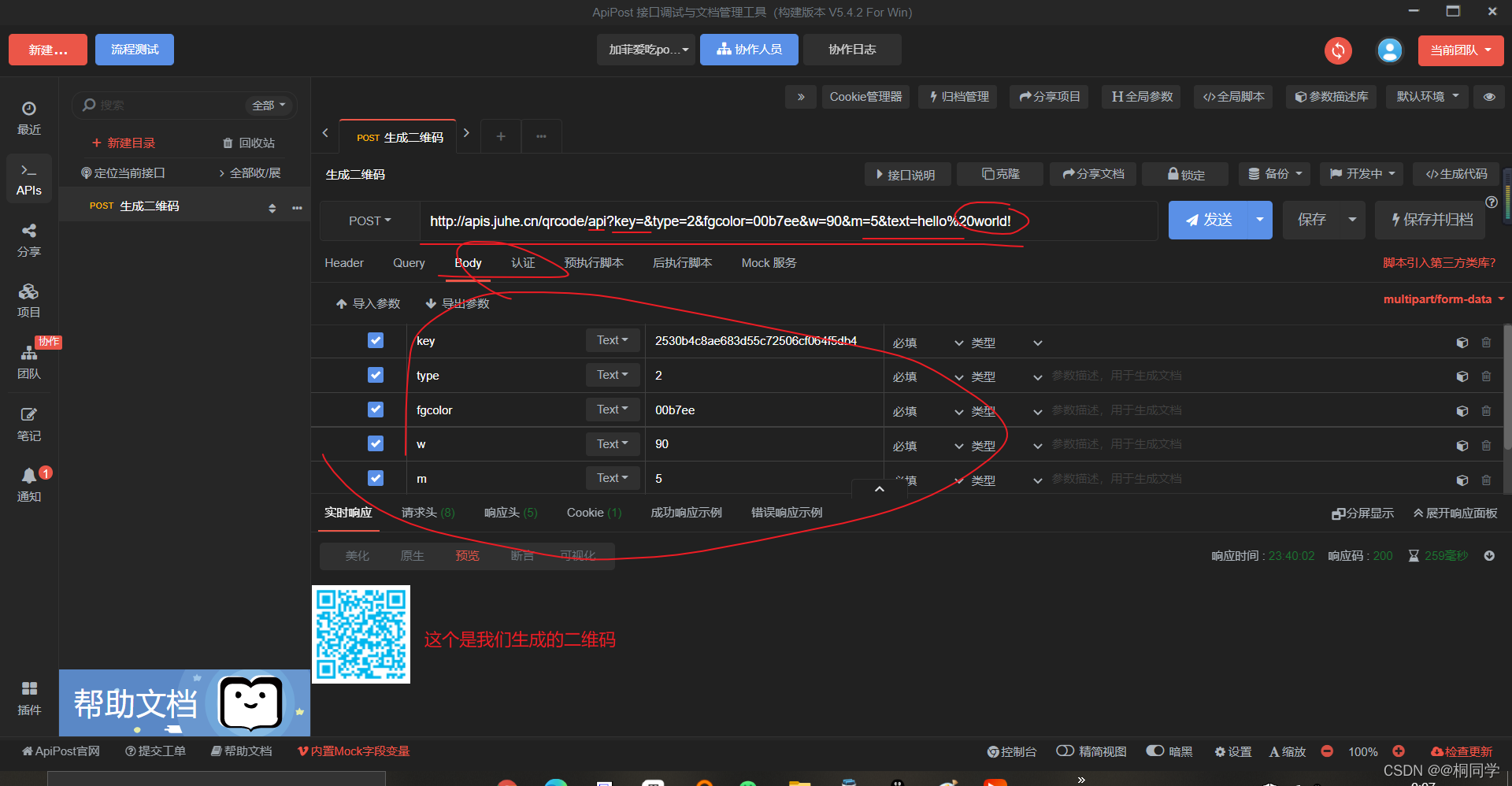The image size is (1512, 786).
Task: Switch to the Mock 服务 tab
Action: tap(769, 263)
